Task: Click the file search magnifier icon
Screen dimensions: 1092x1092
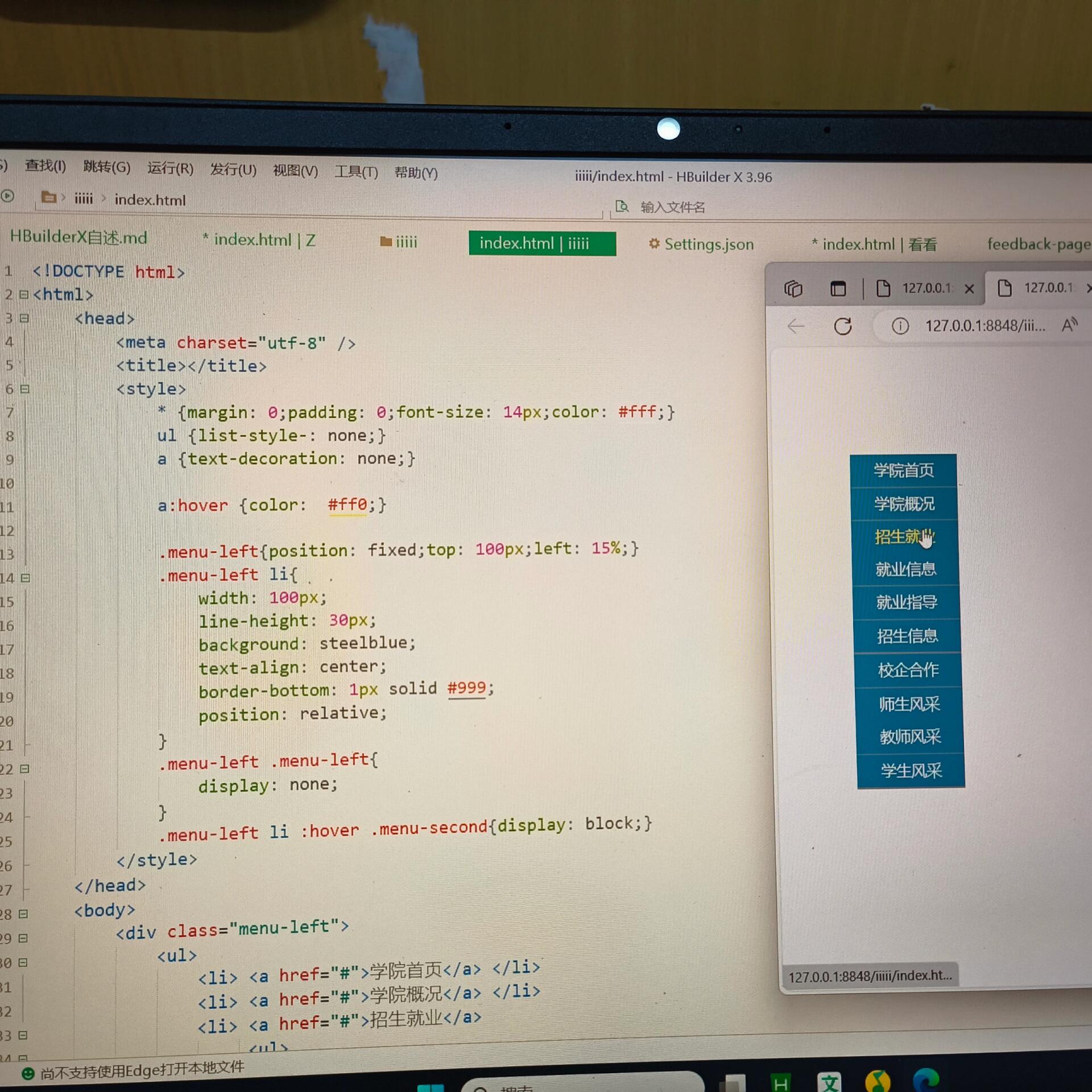Action: [x=622, y=206]
